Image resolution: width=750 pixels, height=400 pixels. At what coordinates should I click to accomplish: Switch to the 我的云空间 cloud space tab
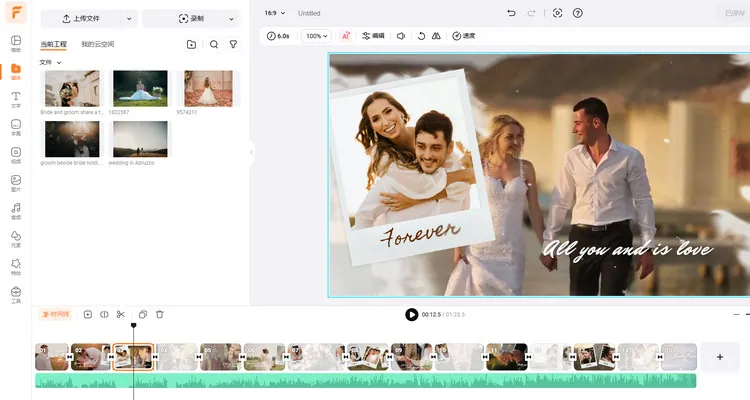[98, 44]
